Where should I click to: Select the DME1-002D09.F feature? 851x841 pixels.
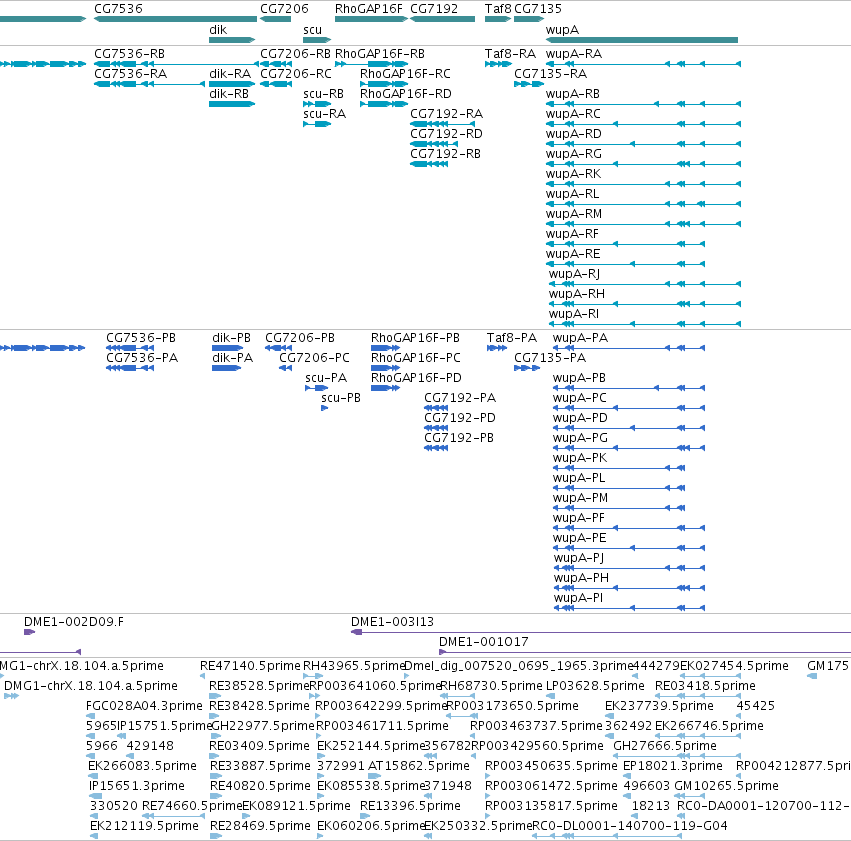(x=73, y=622)
